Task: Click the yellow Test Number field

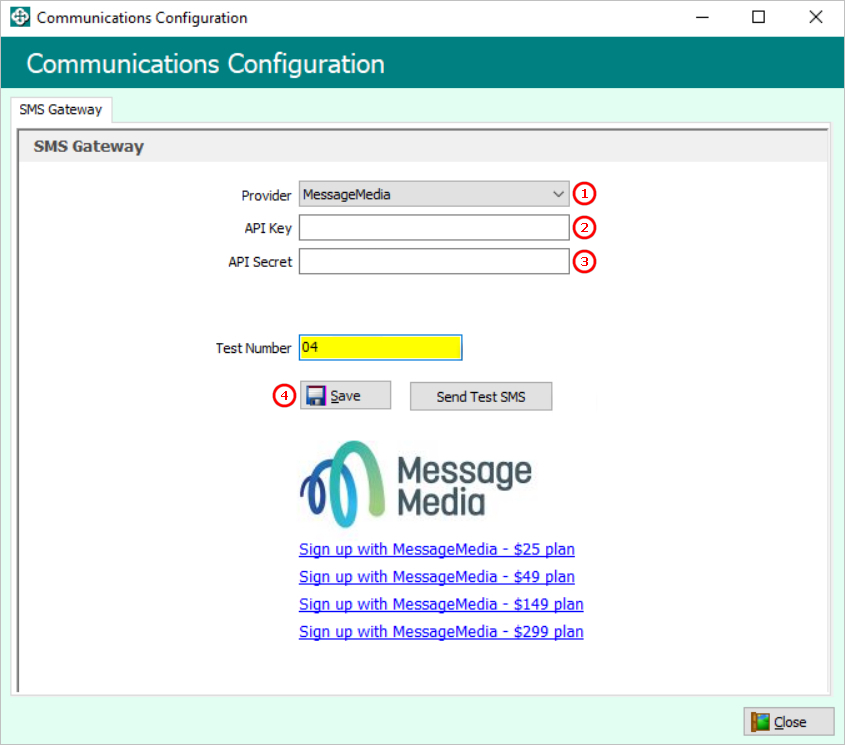Action: click(x=380, y=347)
